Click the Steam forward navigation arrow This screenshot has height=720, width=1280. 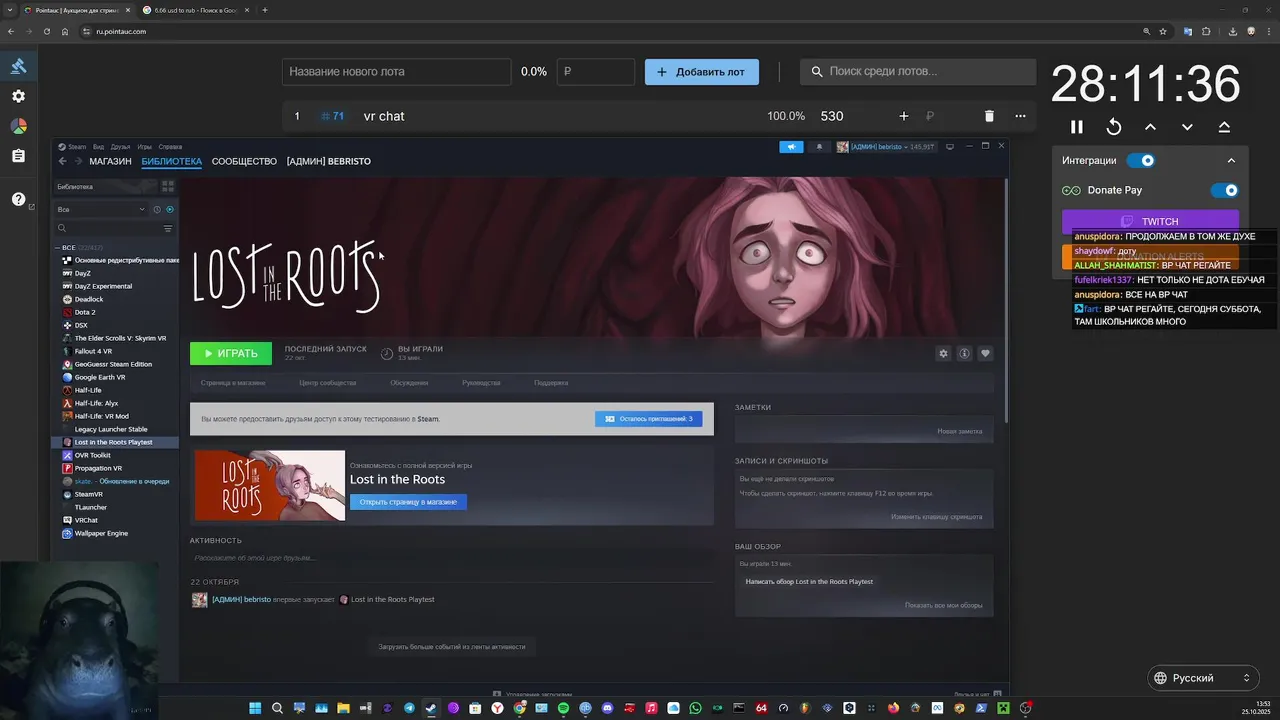click(x=78, y=161)
